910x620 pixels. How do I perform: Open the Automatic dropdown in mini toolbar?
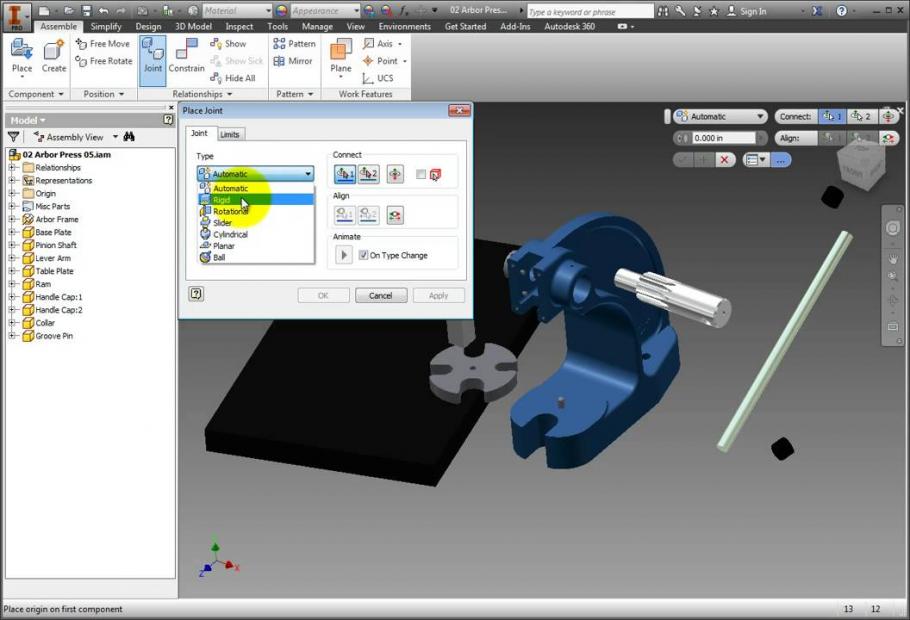759,115
